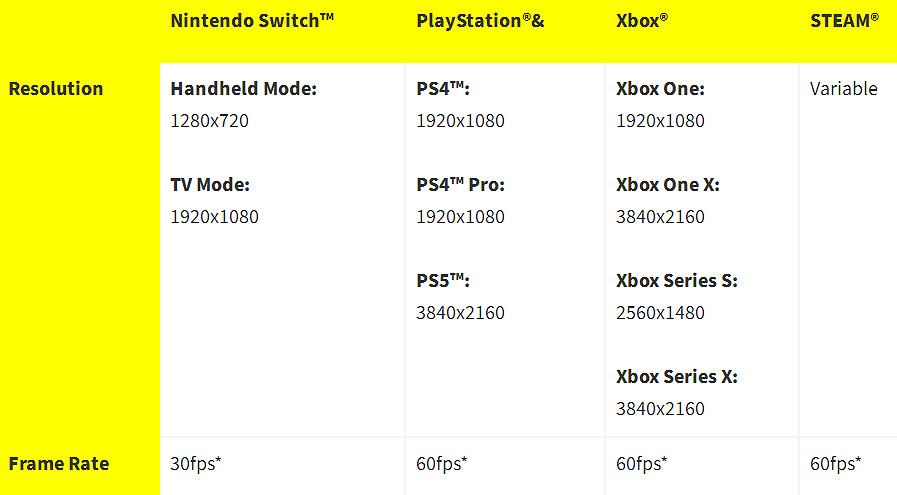Image resolution: width=897 pixels, height=495 pixels.
Task: Click the Handheld Mode label
Action: (x=244, y=89)
